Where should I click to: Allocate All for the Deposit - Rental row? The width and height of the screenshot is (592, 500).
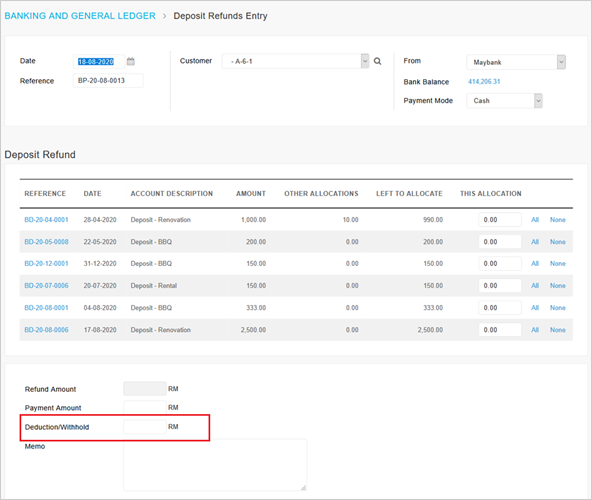(x=535, y=285)
